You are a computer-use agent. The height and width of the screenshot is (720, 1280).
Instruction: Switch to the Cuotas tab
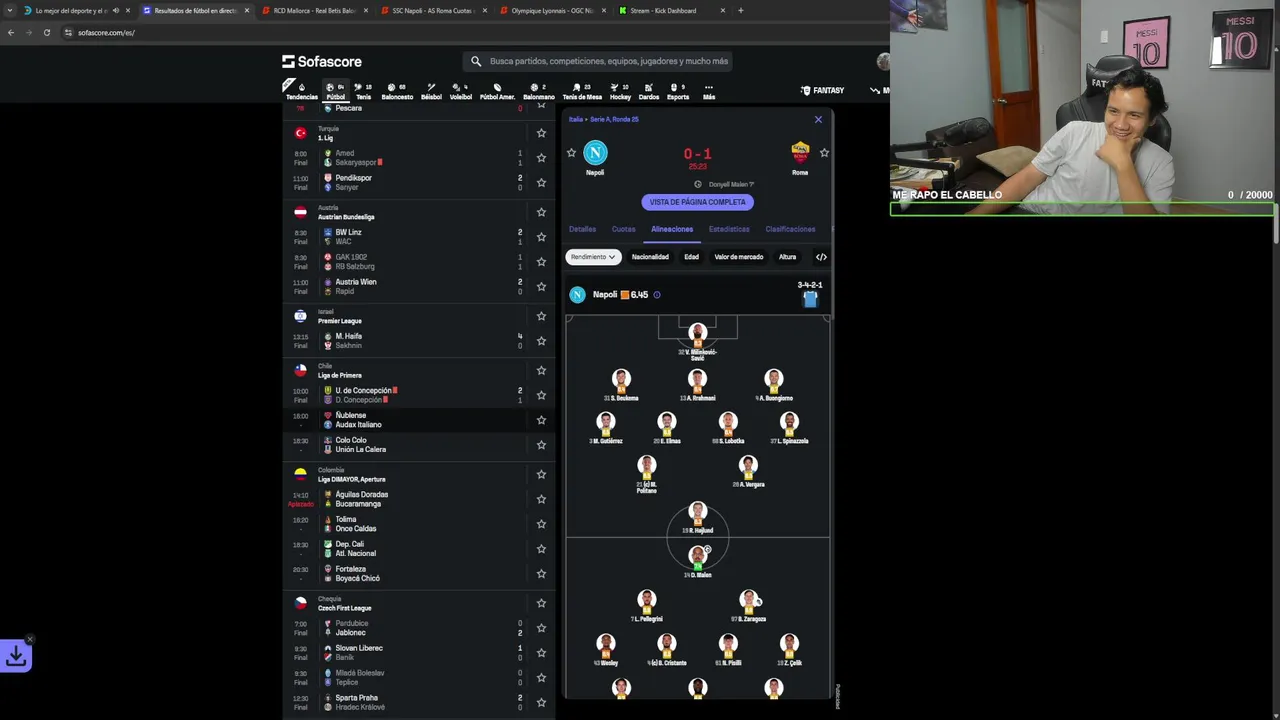pyautogui.click(x=624, y=229)
